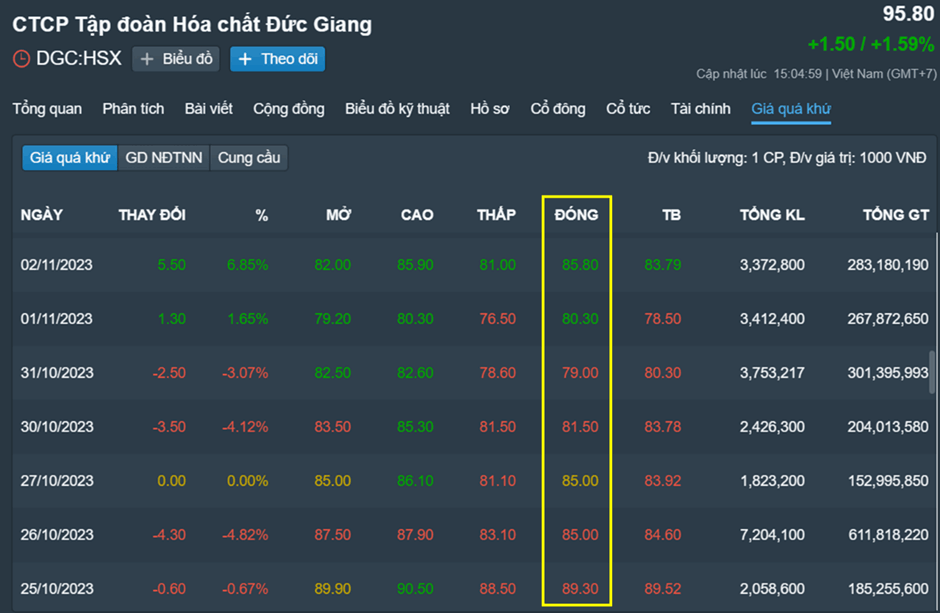Viewport: 940px width, 613px height.
Task: Open the Tổng quan tab
Action: pyautogui.click(x=47, y=108)
